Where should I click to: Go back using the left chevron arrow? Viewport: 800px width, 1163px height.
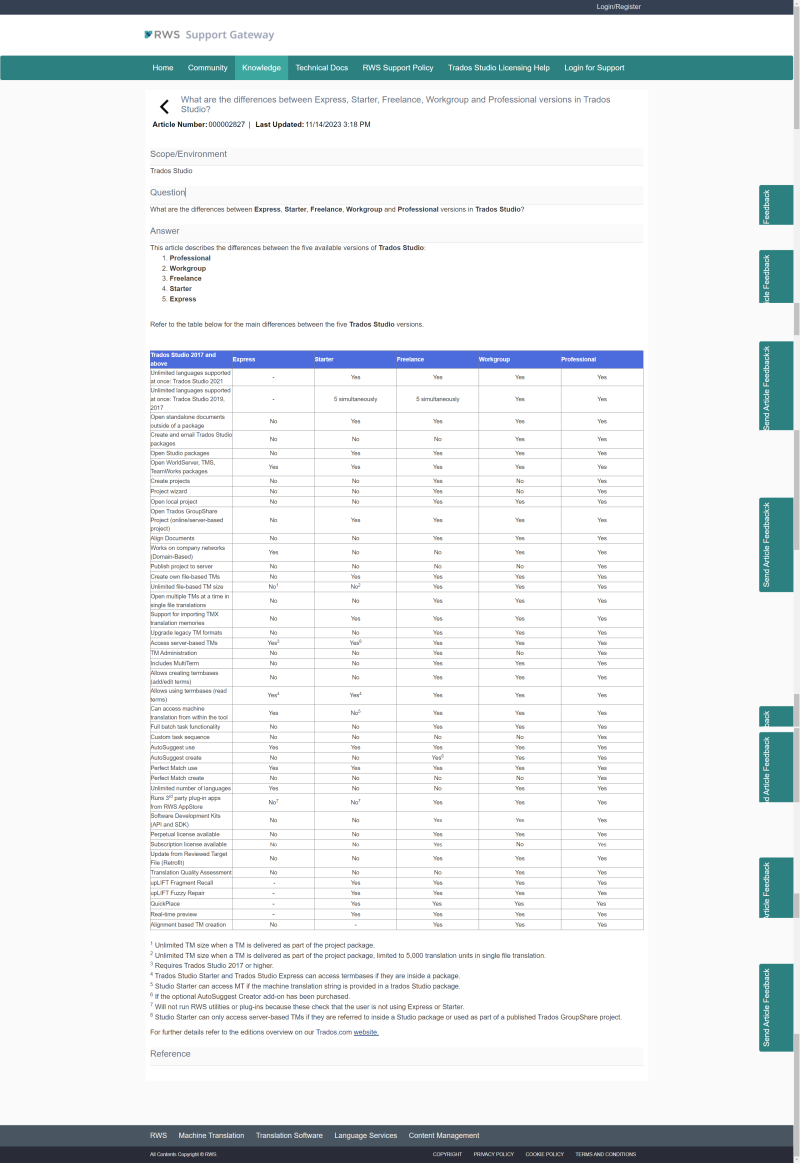[165, 107]
